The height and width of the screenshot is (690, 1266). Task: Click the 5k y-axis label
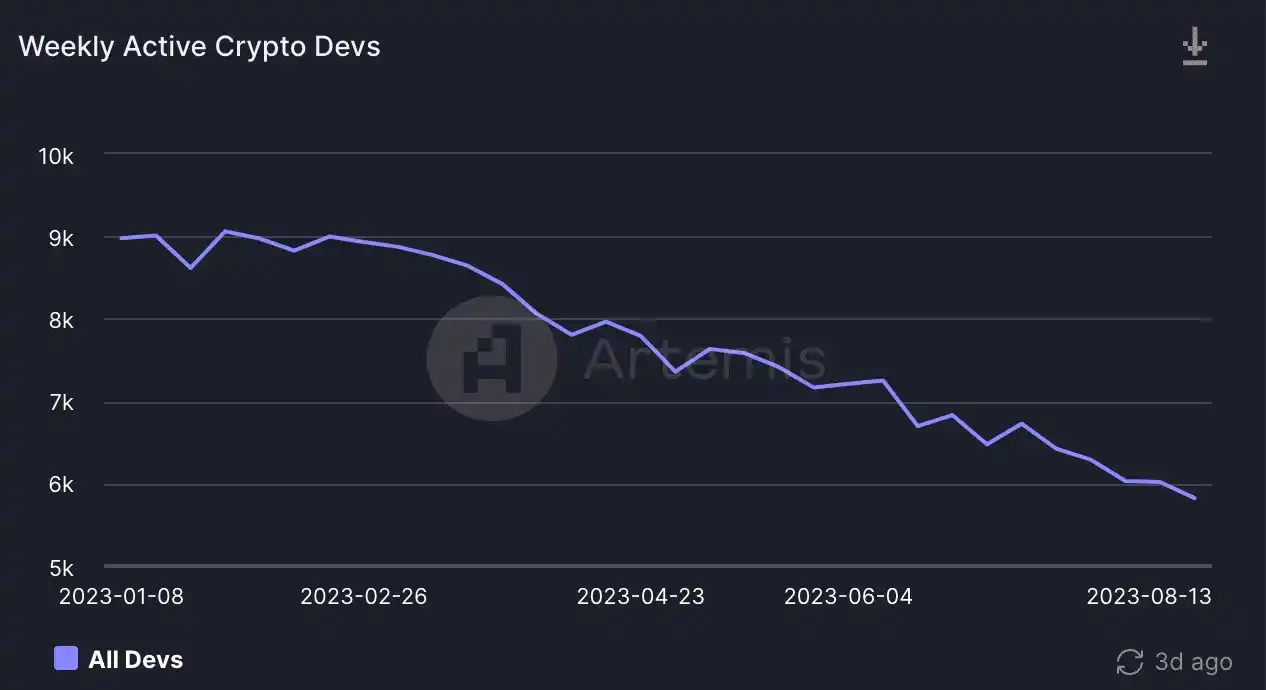click(60, 568)
